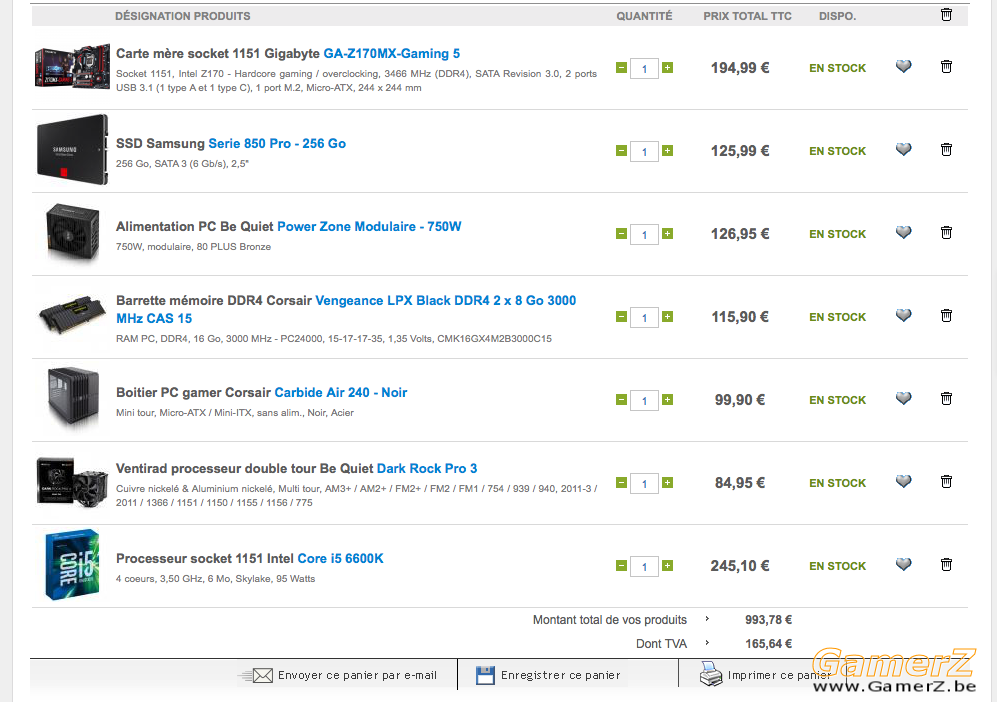The width and height of the screenshot is (997, 702).
Task: Decrease Corsair Vengeance memory quantity
Action: pyautogui.click(x=621, y=317)
